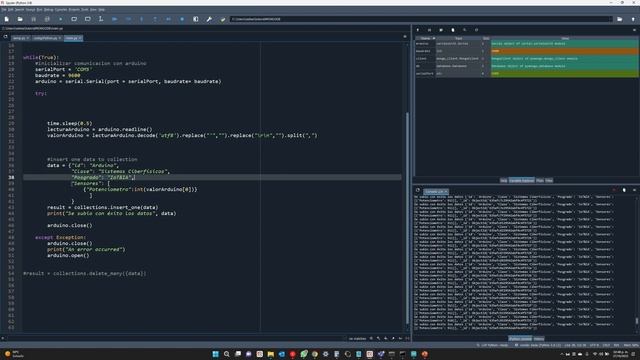
Task: Save all open files
Action: pos(47,19)
